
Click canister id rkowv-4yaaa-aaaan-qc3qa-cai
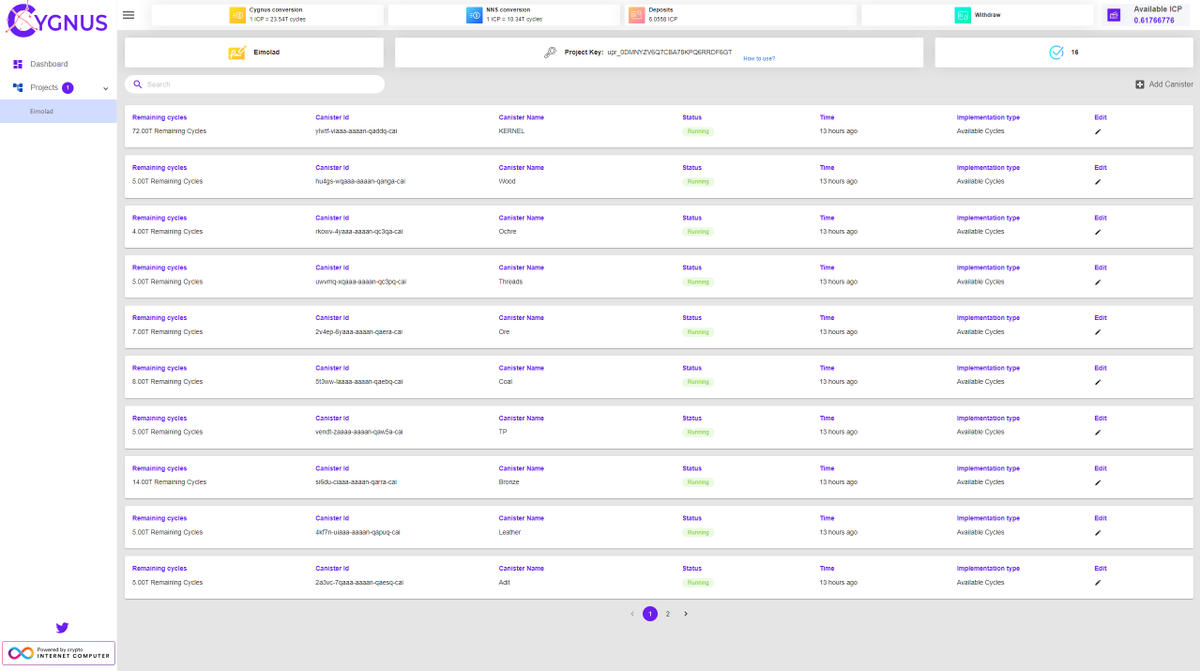tap(359, 231)
